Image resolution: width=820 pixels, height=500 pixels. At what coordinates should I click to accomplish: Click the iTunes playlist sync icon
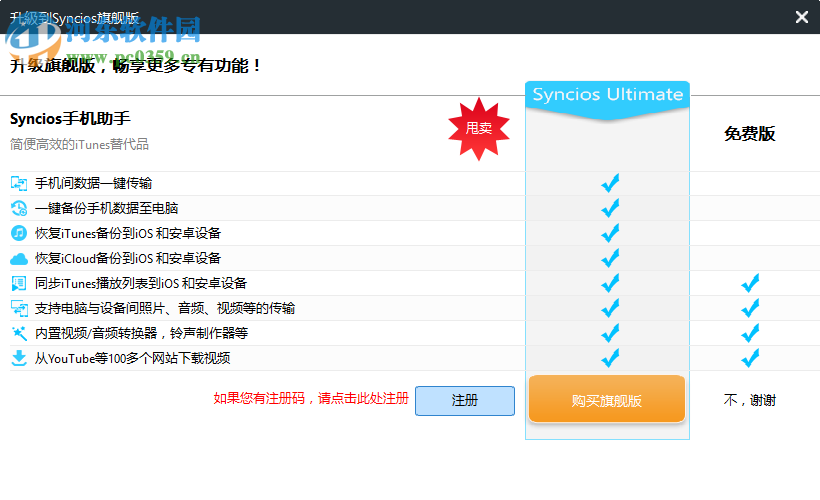point(19,283)
